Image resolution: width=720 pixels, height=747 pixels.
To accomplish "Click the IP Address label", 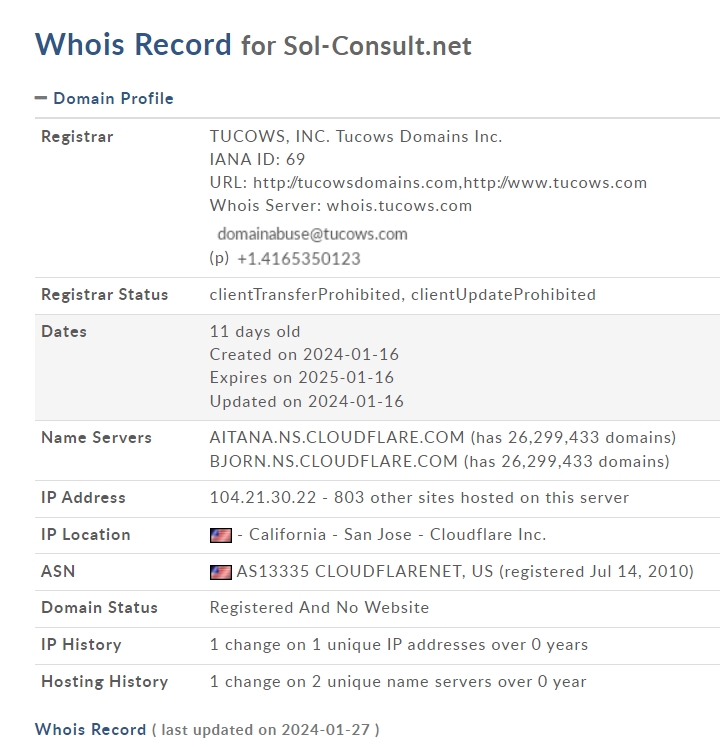I will pyautogui.click(x=83, y=497).
